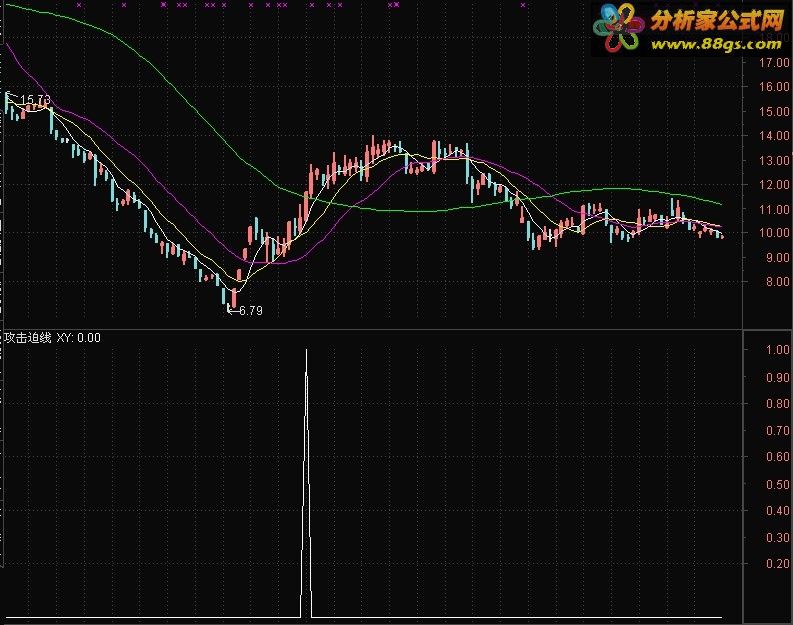
Task: Click the 8.00 price axis label
Action: 777,282
